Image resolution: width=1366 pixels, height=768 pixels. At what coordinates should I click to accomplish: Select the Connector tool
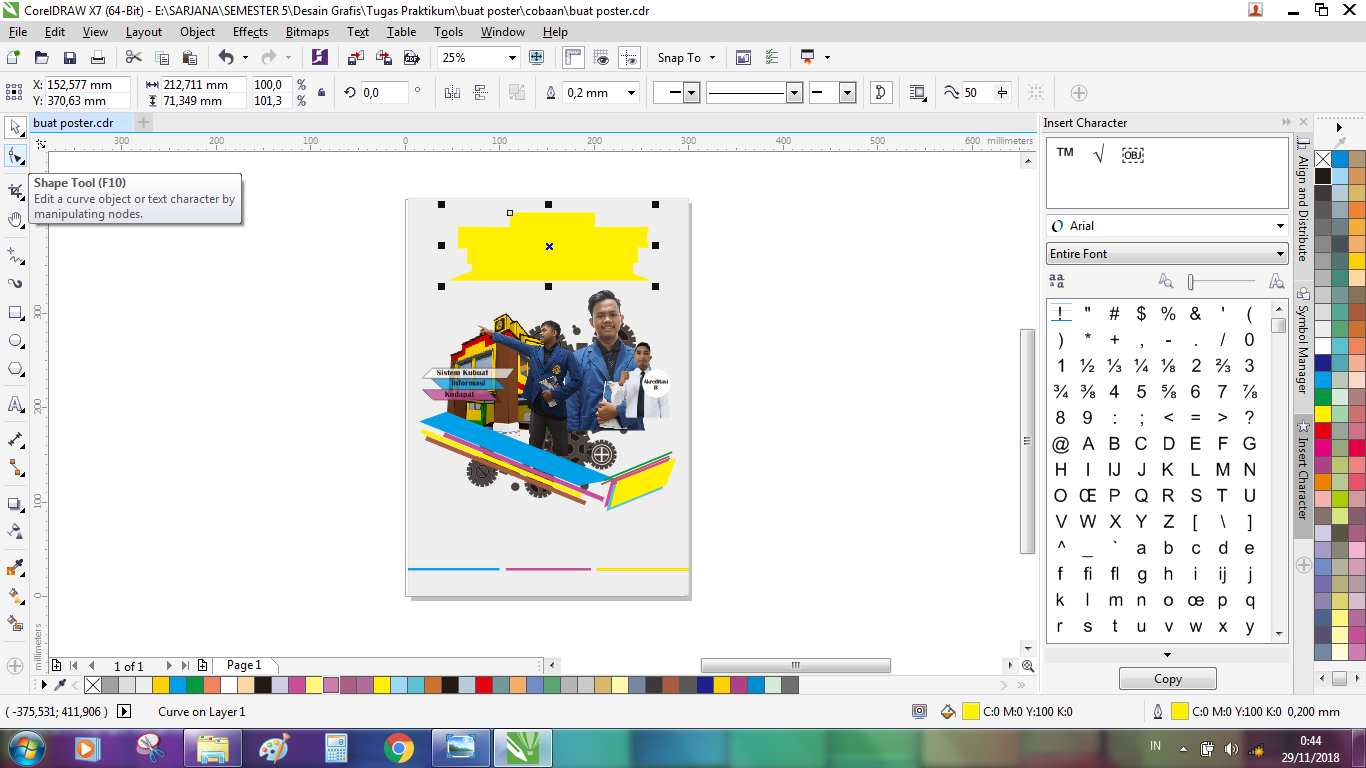(x=15, y=467)
